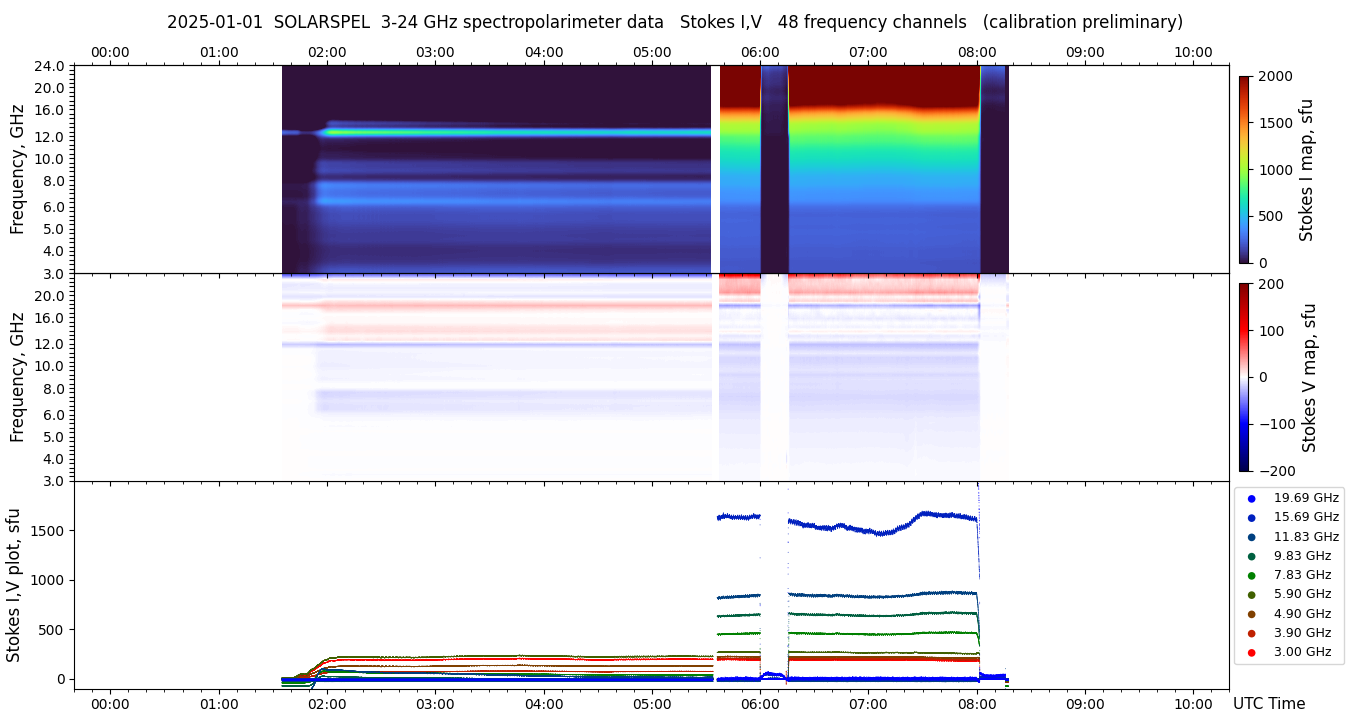Click the 4.90 GHz legend marker dot
Image resolution: width=1350 pixels, height=725 pixels.
click(x=1251, y=614)
